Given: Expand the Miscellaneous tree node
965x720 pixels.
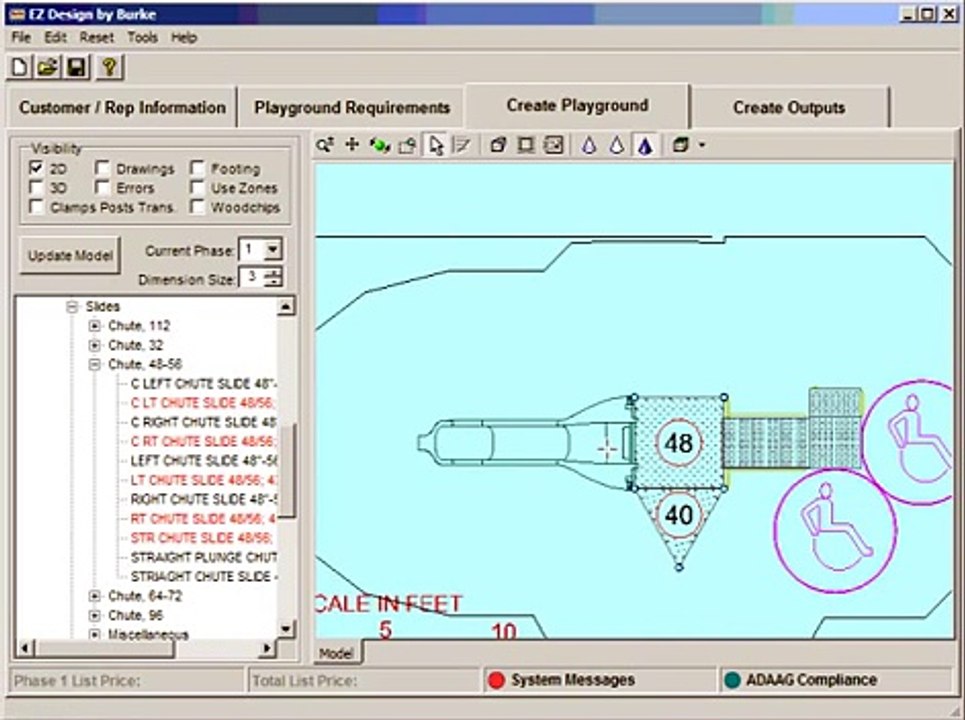Looking at the screenshot, I should pyautogui.click(x=94, y=634).
